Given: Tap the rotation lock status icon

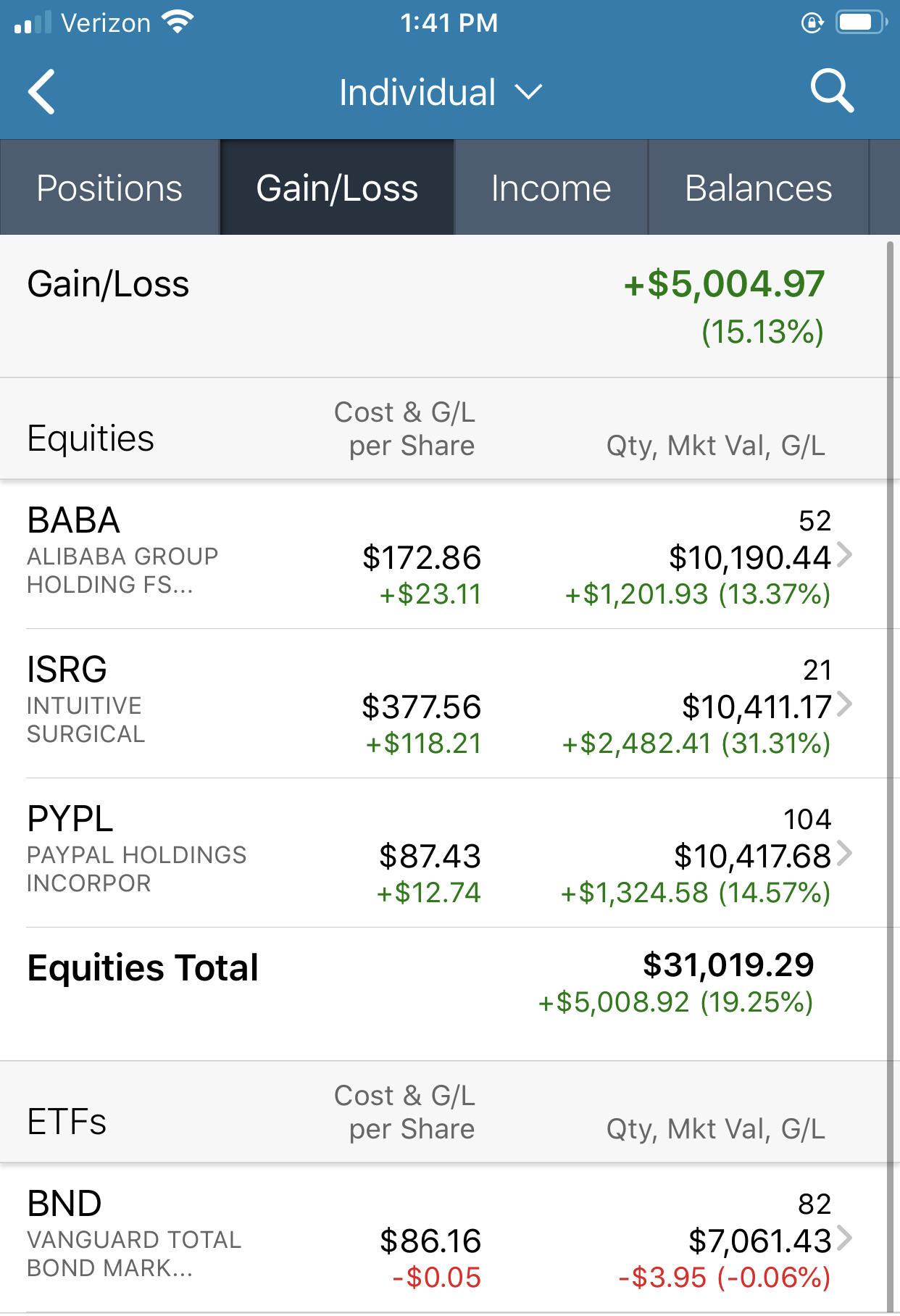Looking at the screenshot, I should (812, 23).
